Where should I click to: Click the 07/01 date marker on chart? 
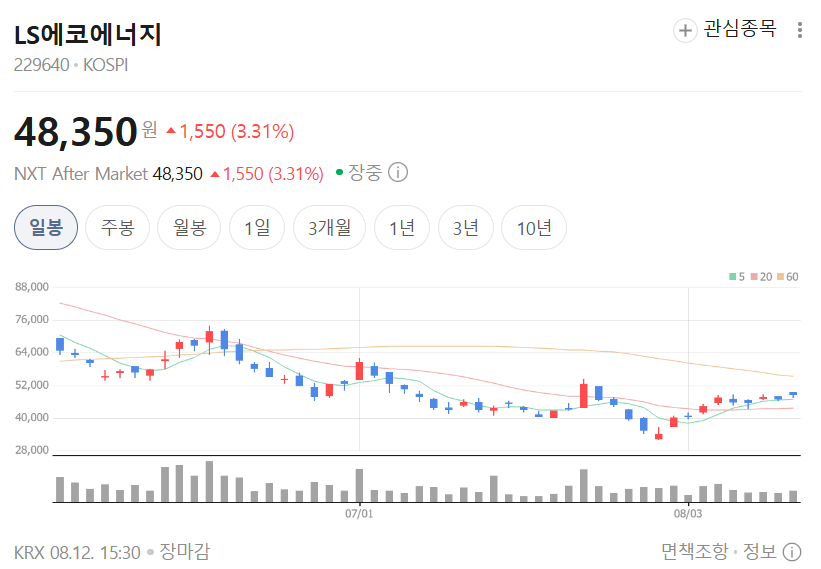click(359, 514)
